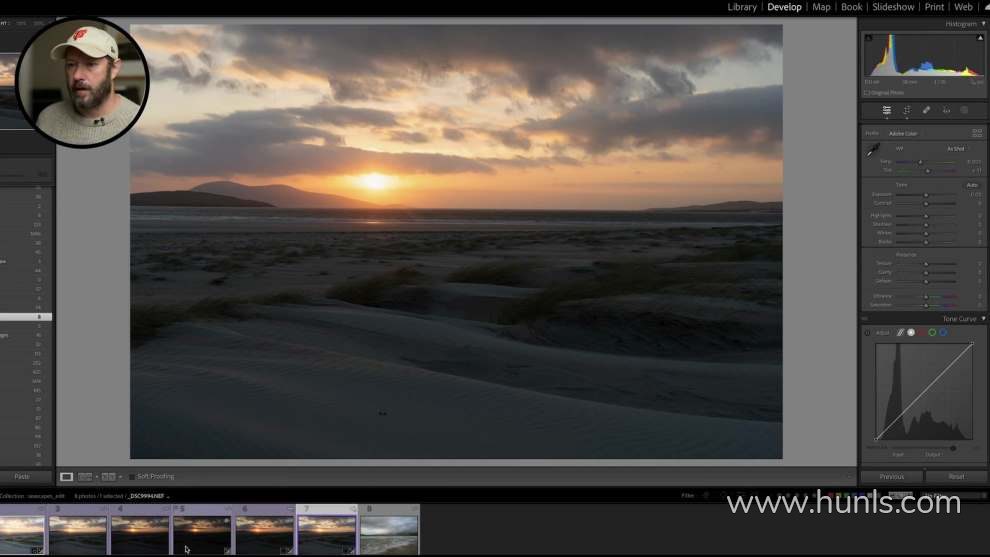
Task: Select the blue channel curve
Action: 943,333
